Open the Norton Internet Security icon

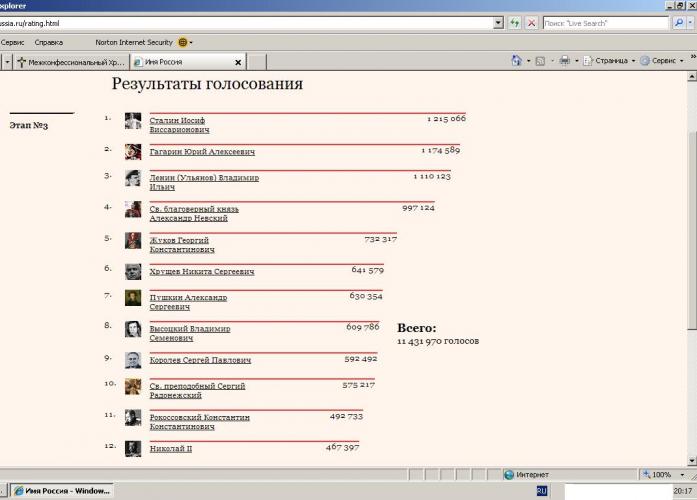tap(183, 43)
